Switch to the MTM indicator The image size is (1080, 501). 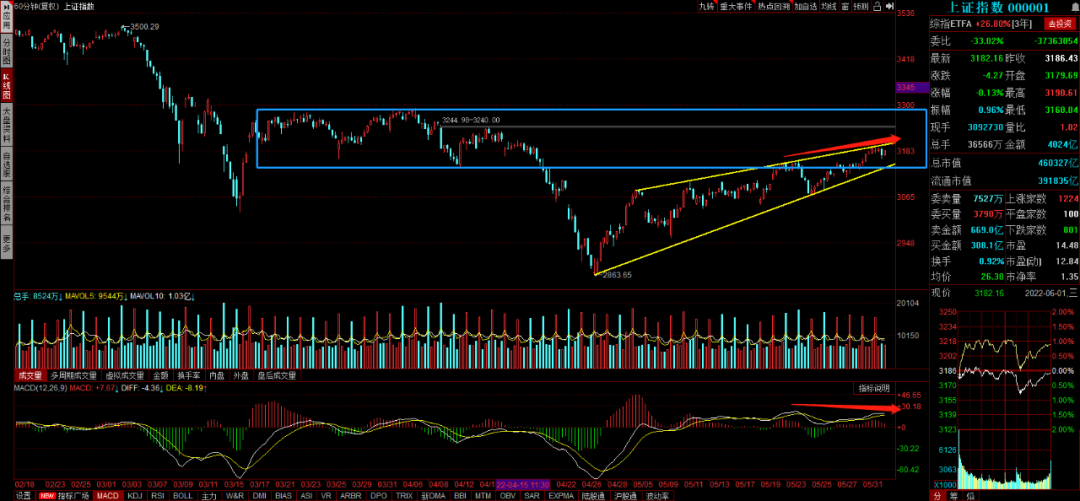pyautogui.click(x=483, y=495)
